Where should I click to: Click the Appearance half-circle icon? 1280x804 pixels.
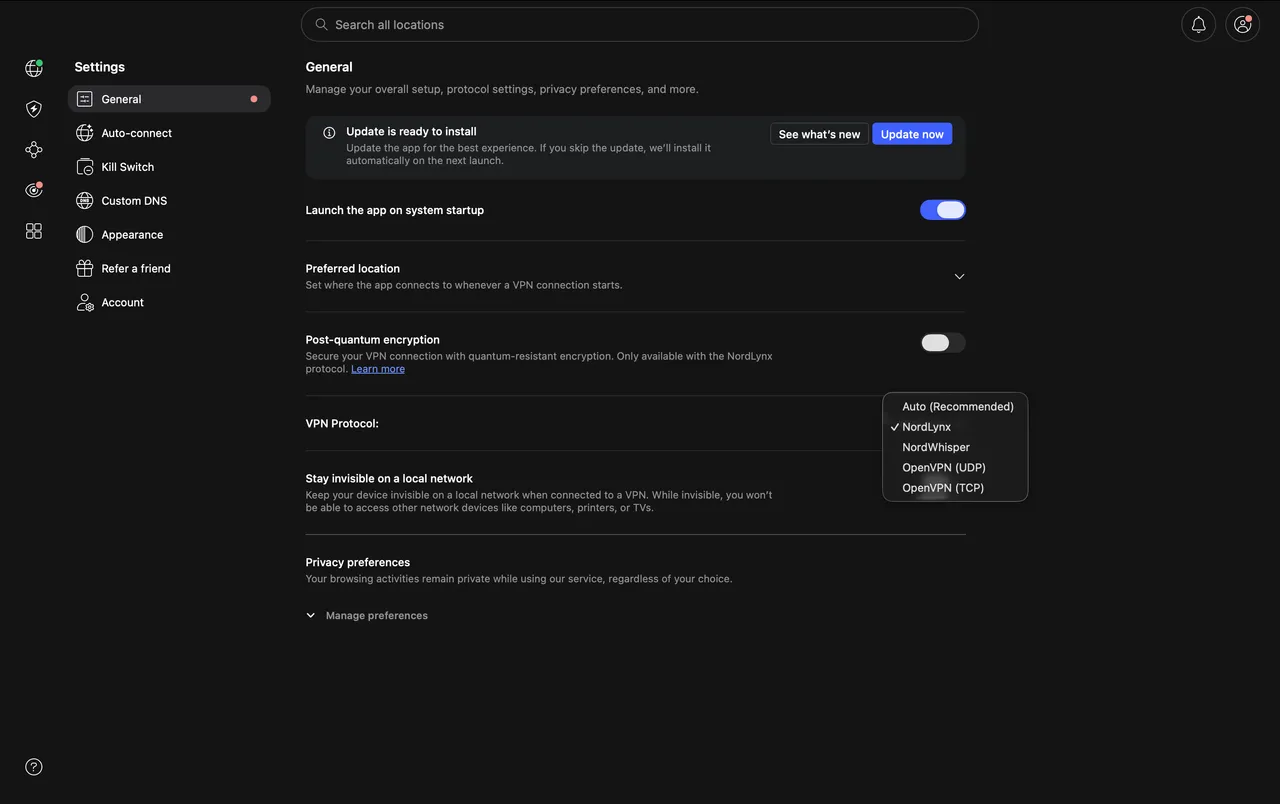click(x=84, y=235)
